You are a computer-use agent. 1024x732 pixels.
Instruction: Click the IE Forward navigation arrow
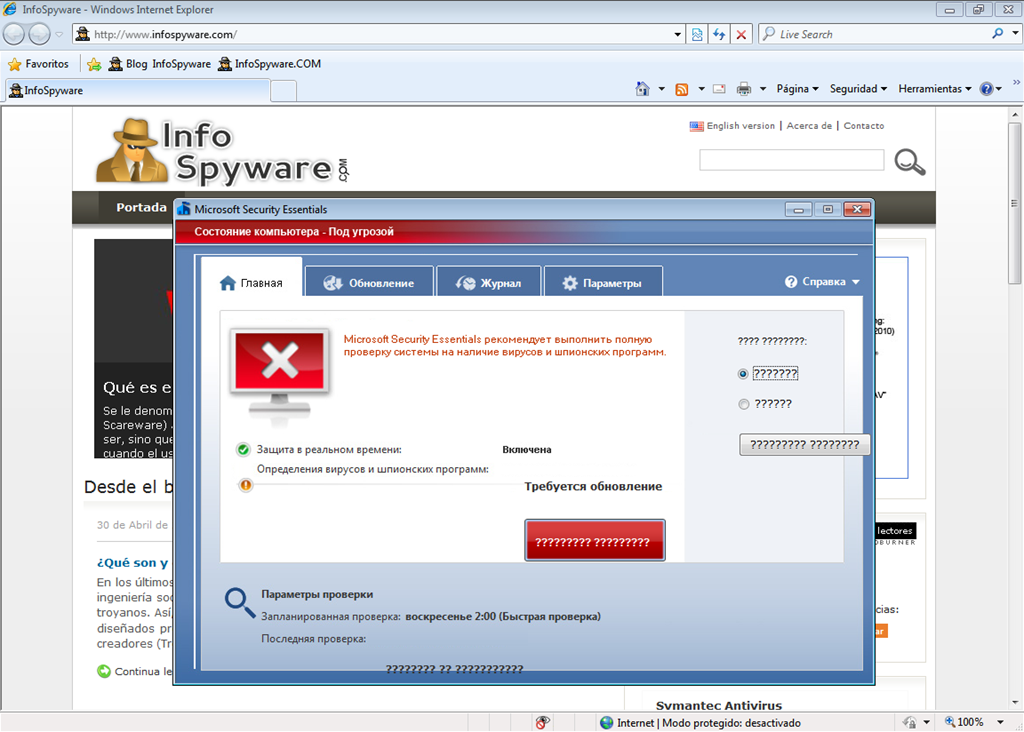point(39,34)
